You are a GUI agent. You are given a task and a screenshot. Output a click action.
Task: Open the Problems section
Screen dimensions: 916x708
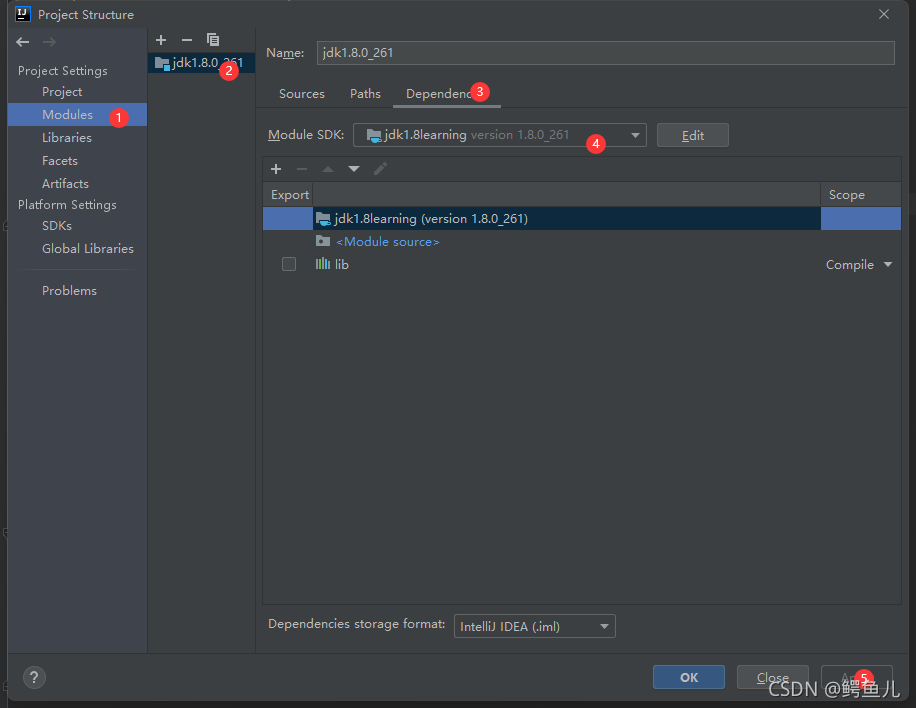69,290
